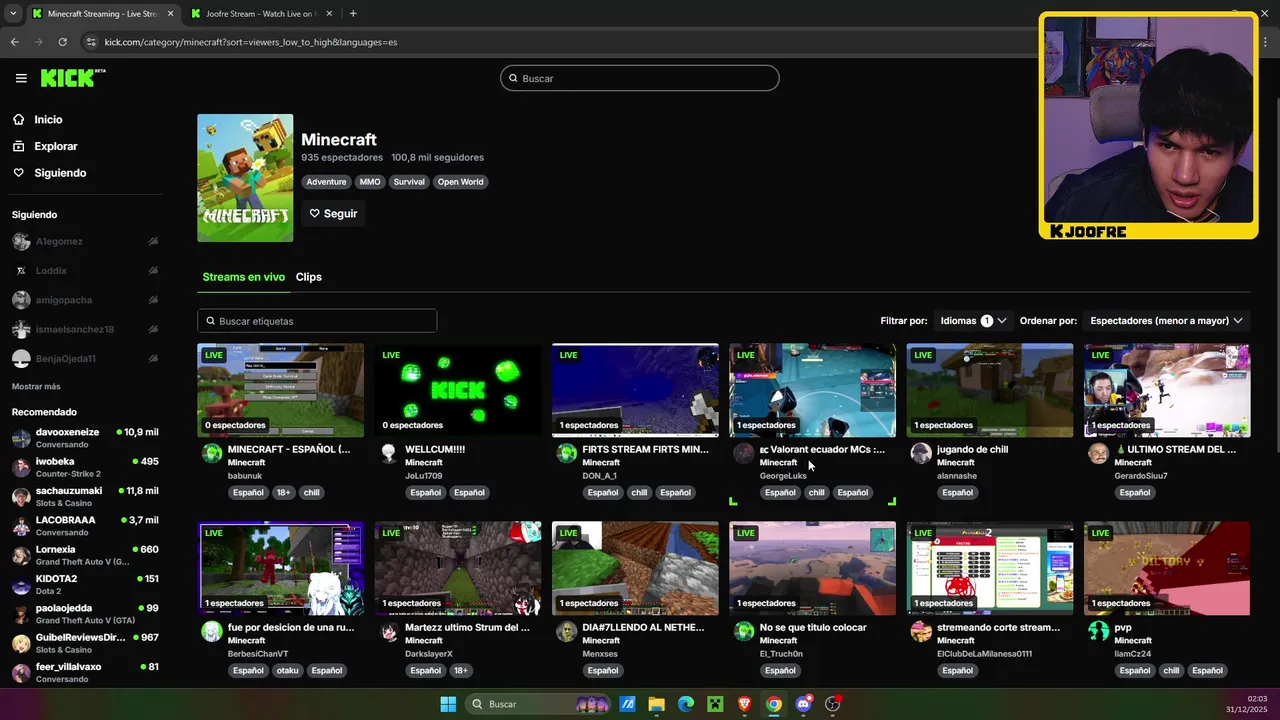Toggle notifications bell for A1egomez
Image resolution: width=1280 pixels, height=720 pixels.
(x=153, y=241)
